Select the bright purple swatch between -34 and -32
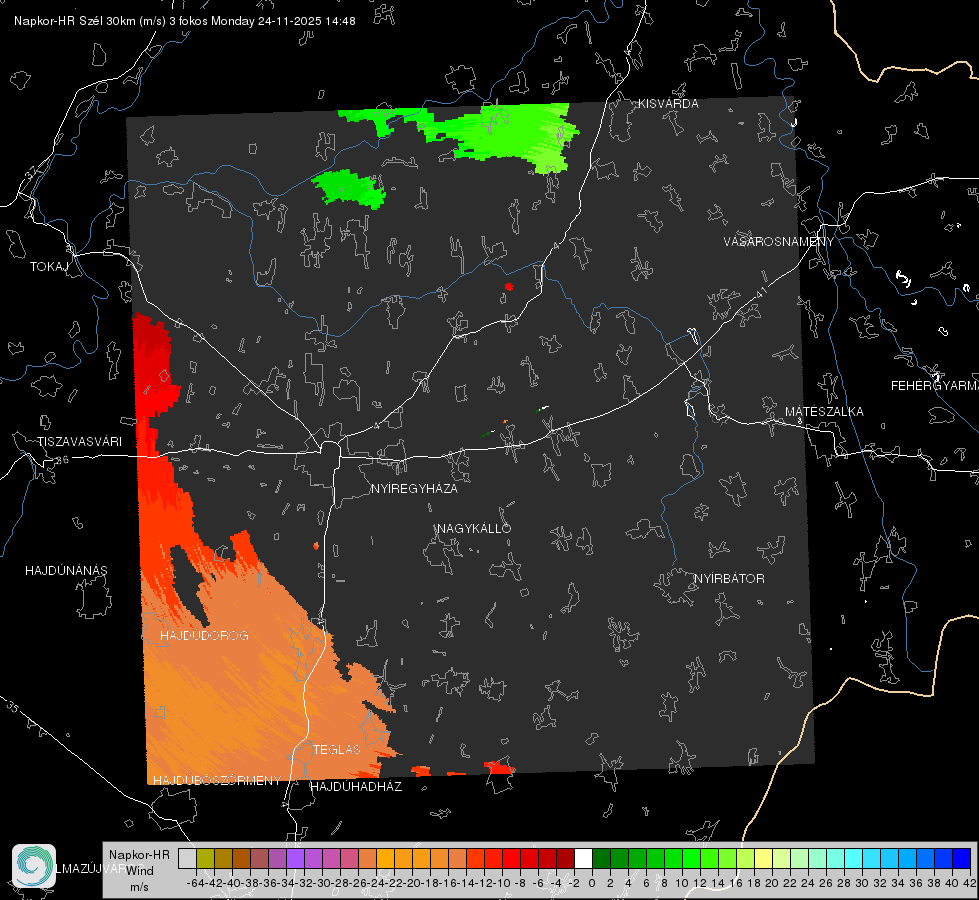The height and width of the screenshot is (900, 979). tap(295, 858)
